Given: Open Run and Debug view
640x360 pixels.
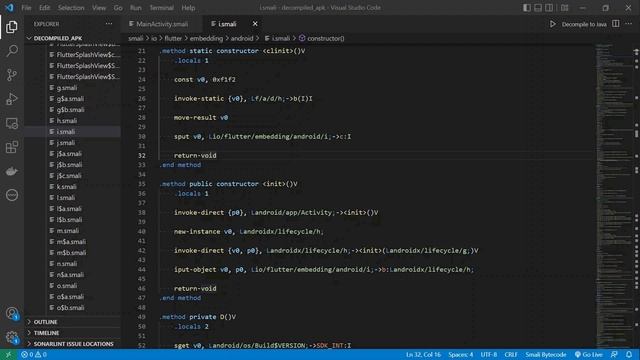Looking at the screenshot, I should coord(12,99).
